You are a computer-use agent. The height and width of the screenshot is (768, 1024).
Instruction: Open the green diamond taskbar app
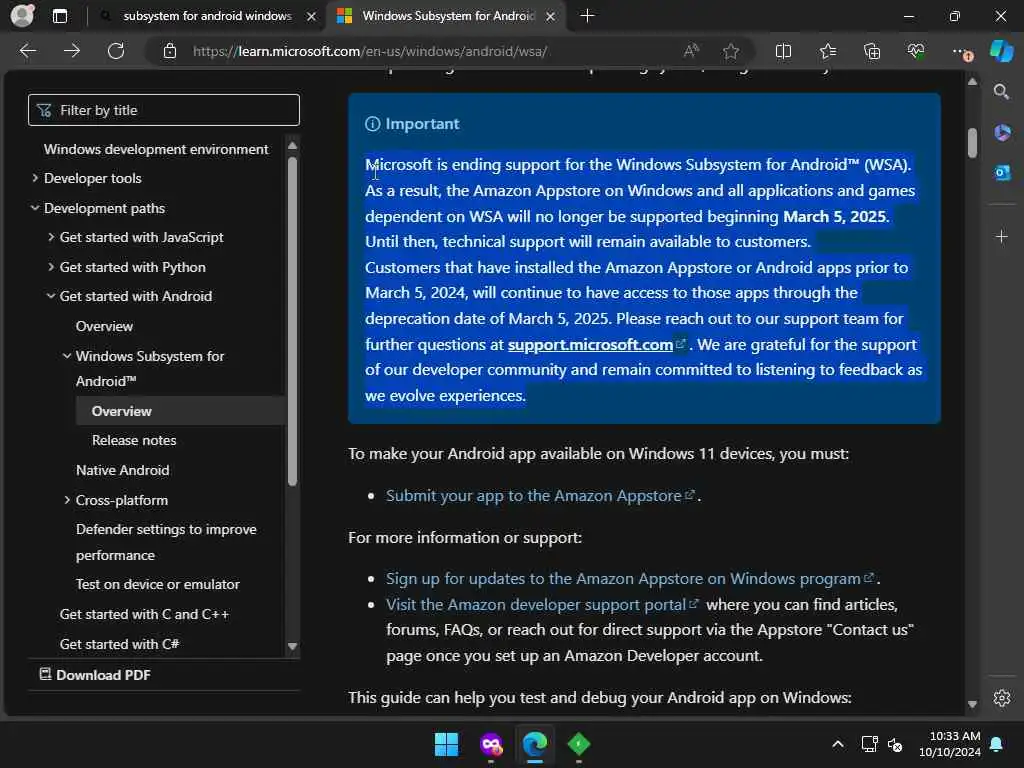(579, 744)
